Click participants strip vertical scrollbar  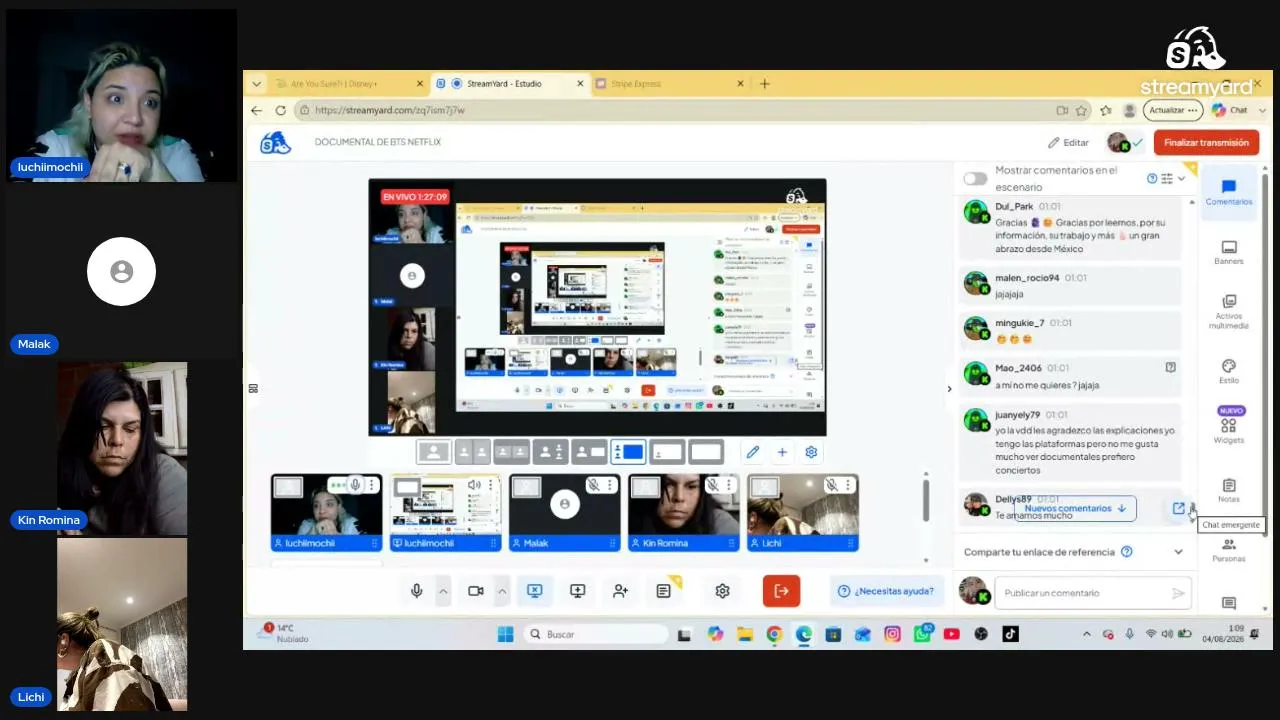coord(926,500)
